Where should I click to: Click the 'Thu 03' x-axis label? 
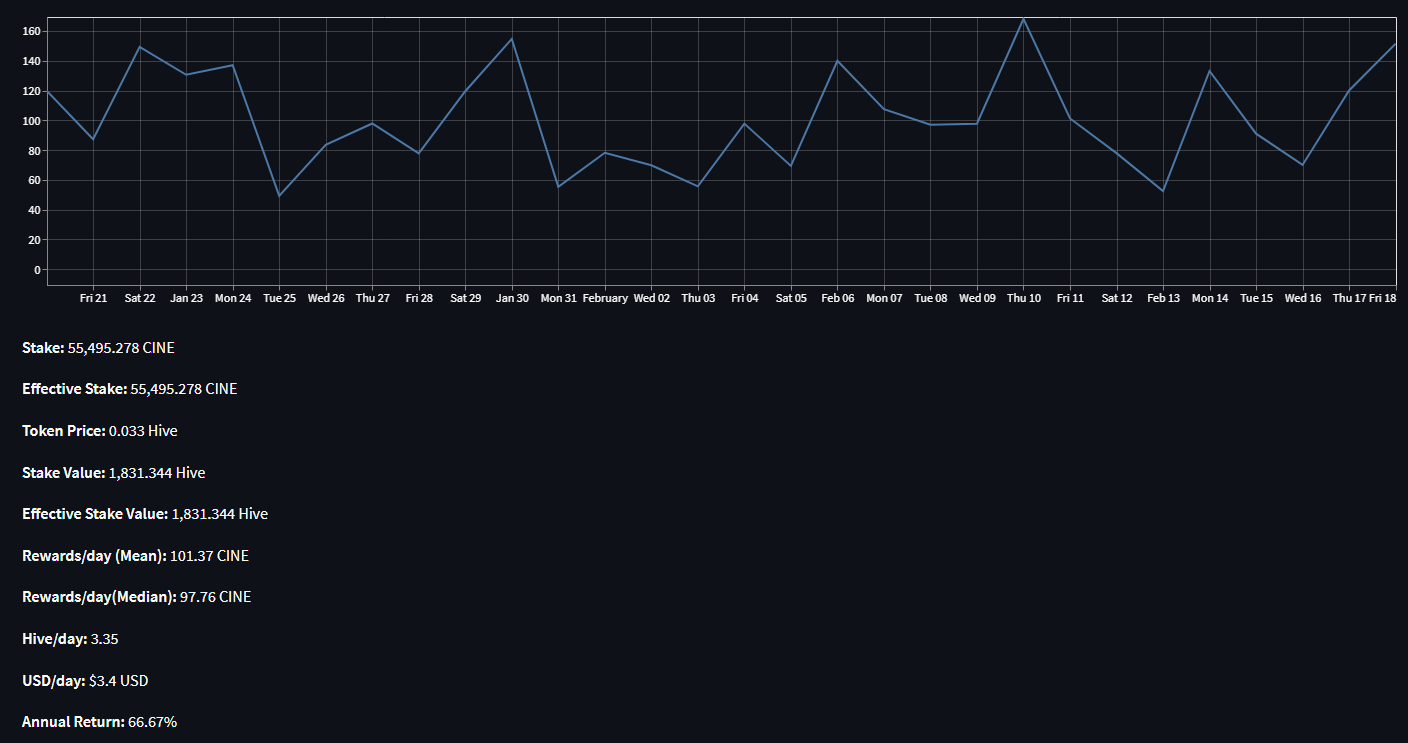pos(698,298)
